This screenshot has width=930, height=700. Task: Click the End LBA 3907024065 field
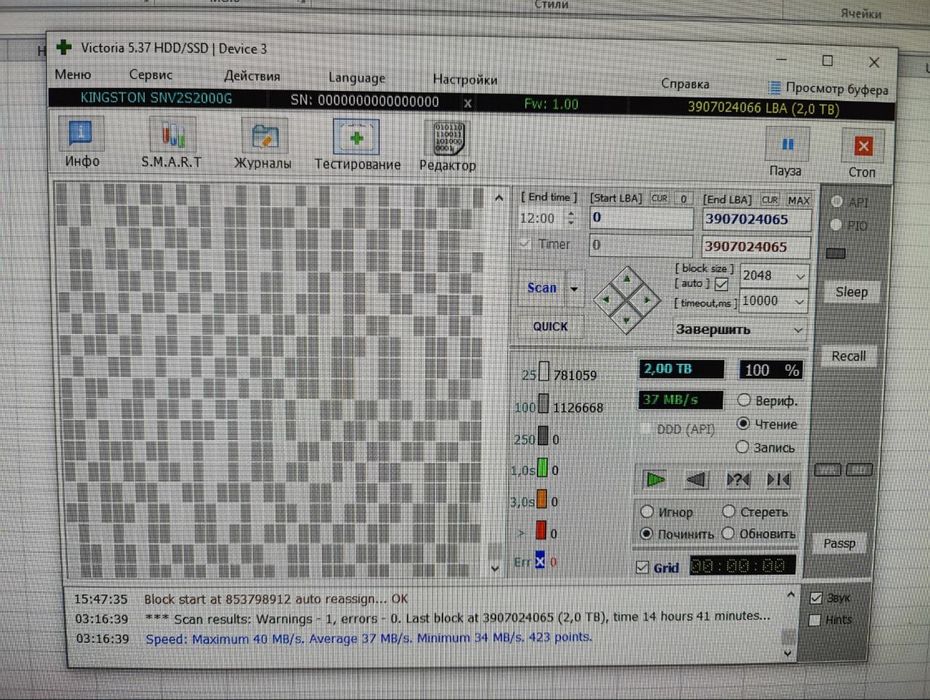click(x=756, y=219)
